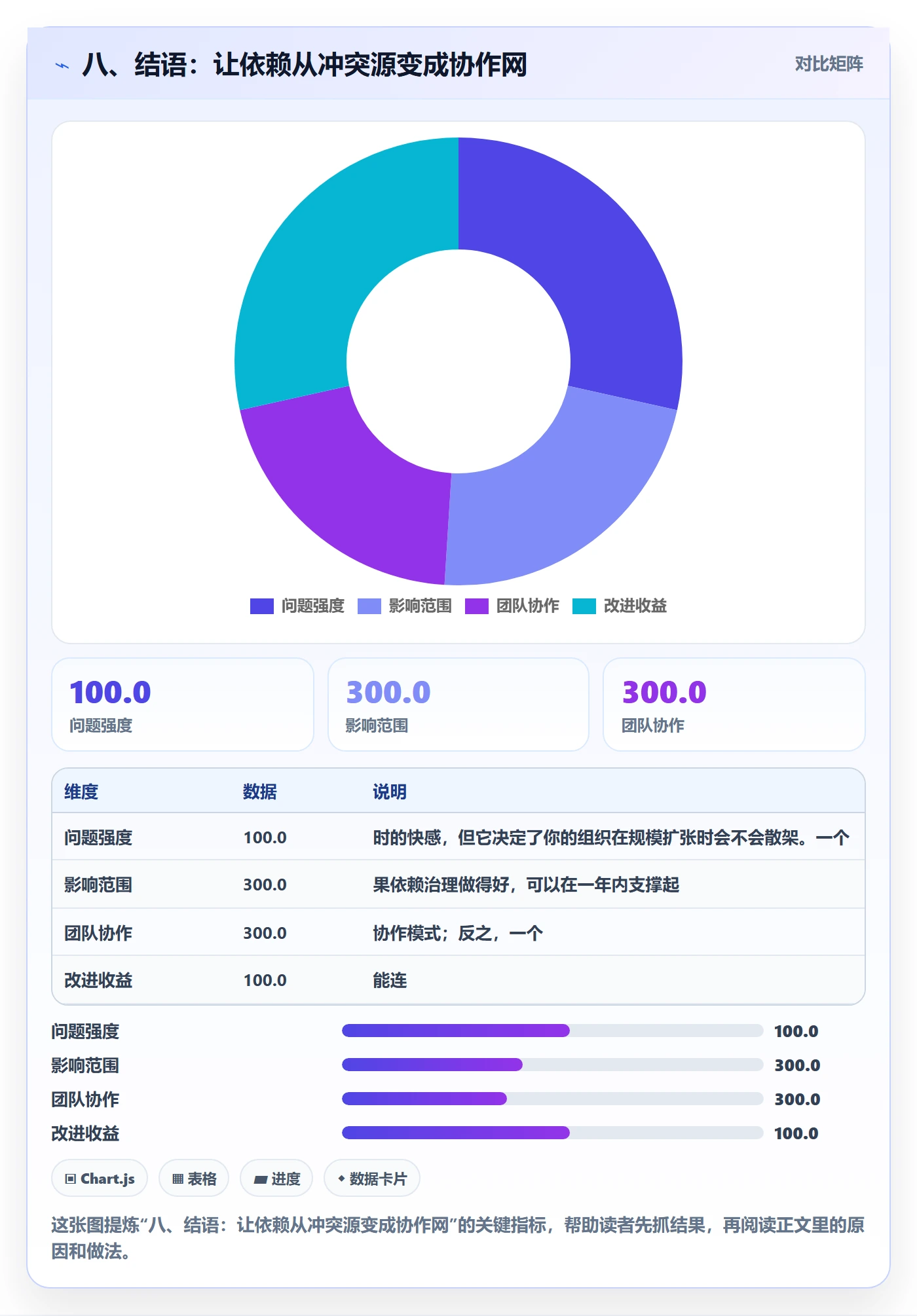Toggle the 团队协作 legend color swatch

click(477, 606)
